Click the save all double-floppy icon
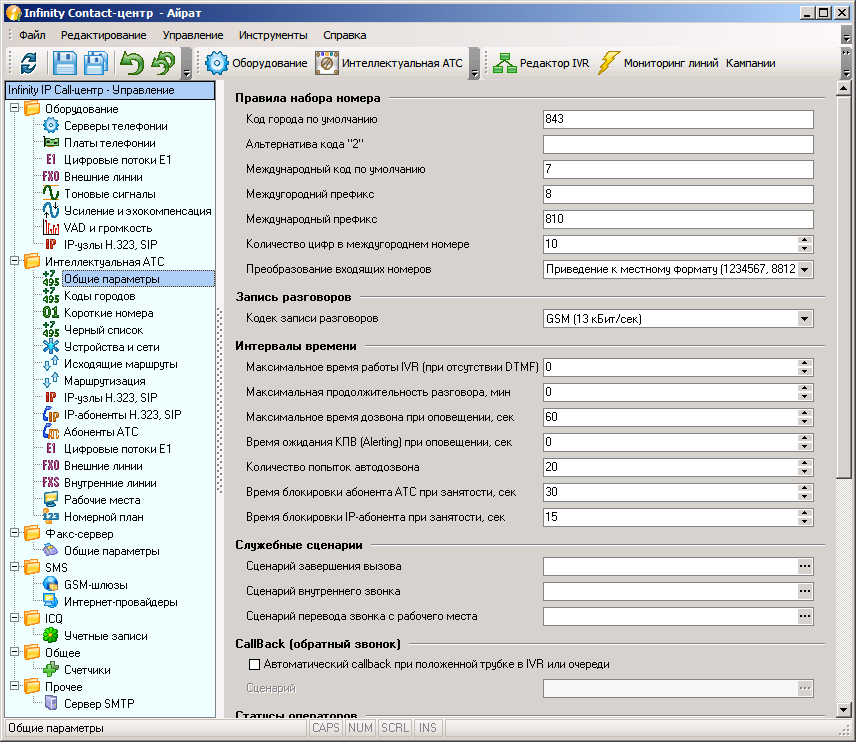 tap(97, 63)
